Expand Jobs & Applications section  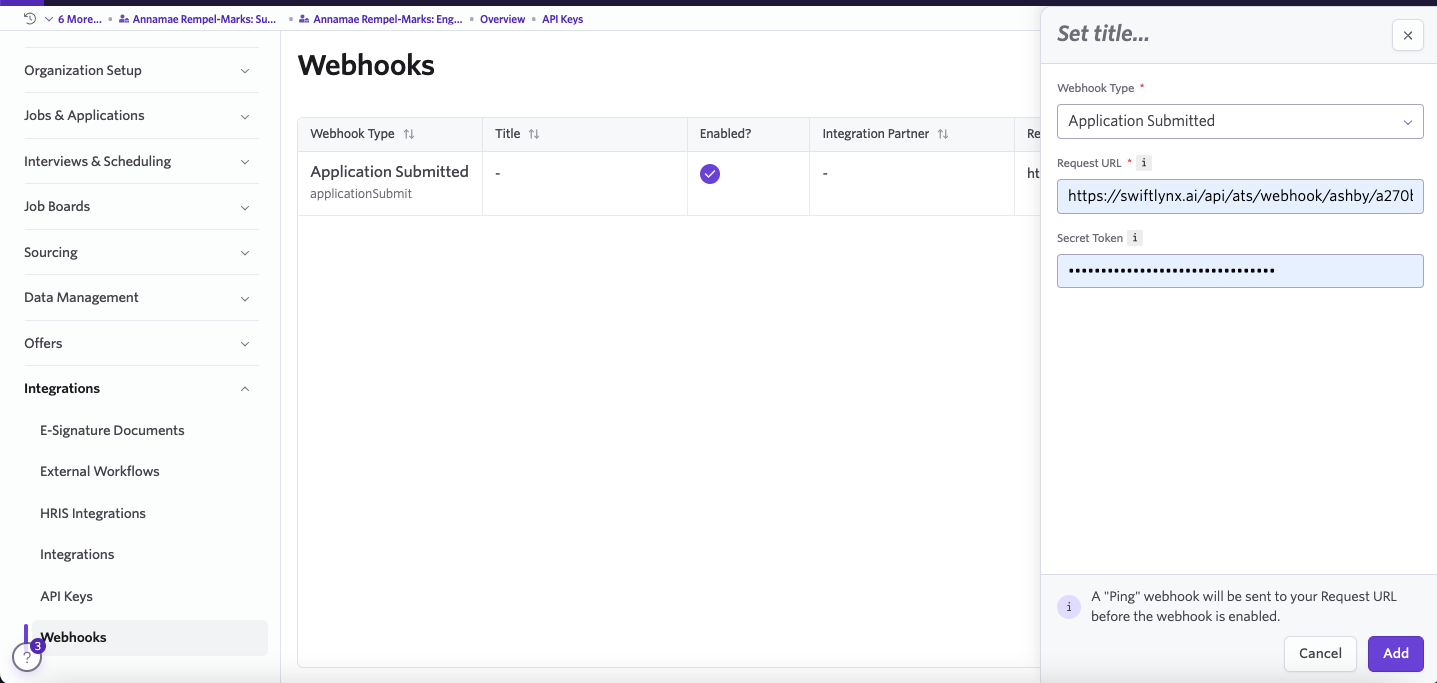[141, 115]
